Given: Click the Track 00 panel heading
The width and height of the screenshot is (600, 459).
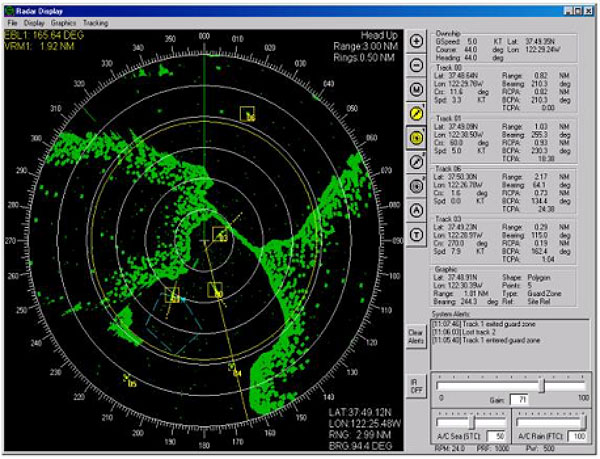Looking at the screenshot, I should pos(448,68).
